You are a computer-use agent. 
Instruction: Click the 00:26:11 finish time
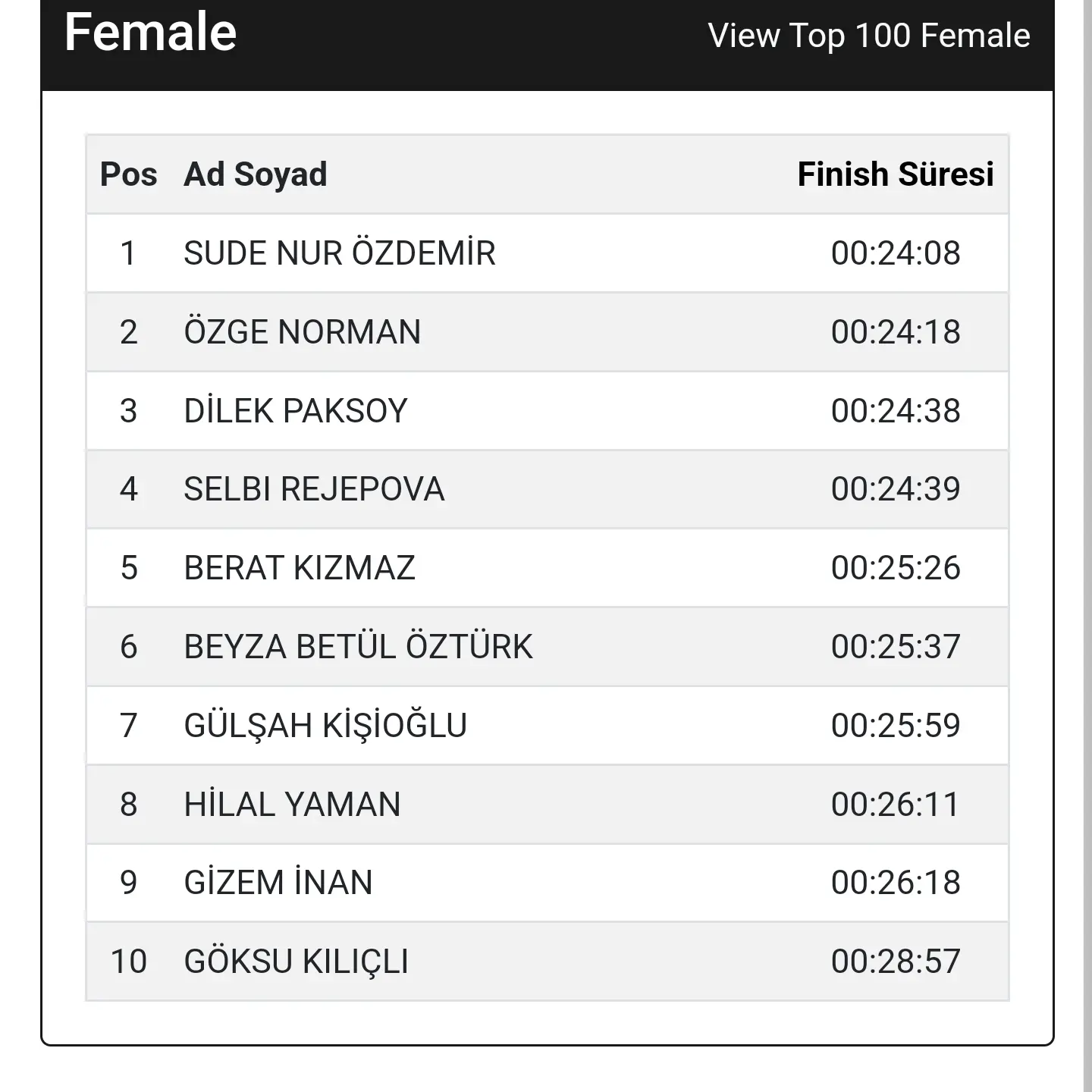point(896,804)
